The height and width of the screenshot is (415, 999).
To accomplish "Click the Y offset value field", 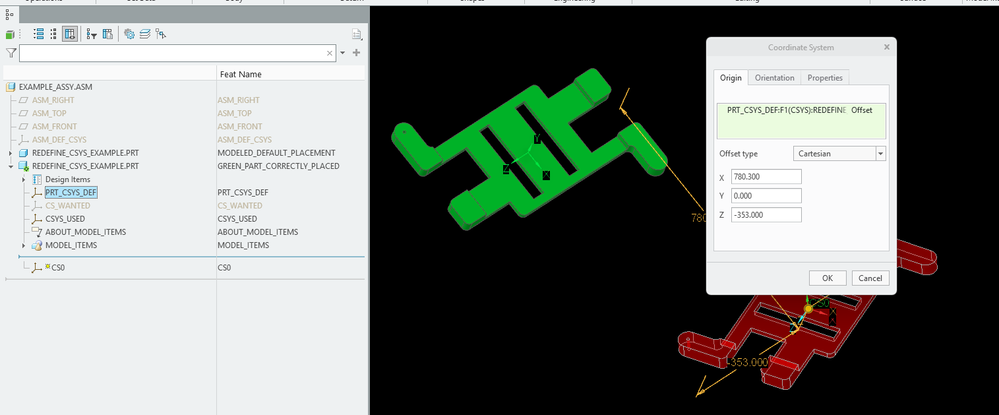I will (766, 196).
